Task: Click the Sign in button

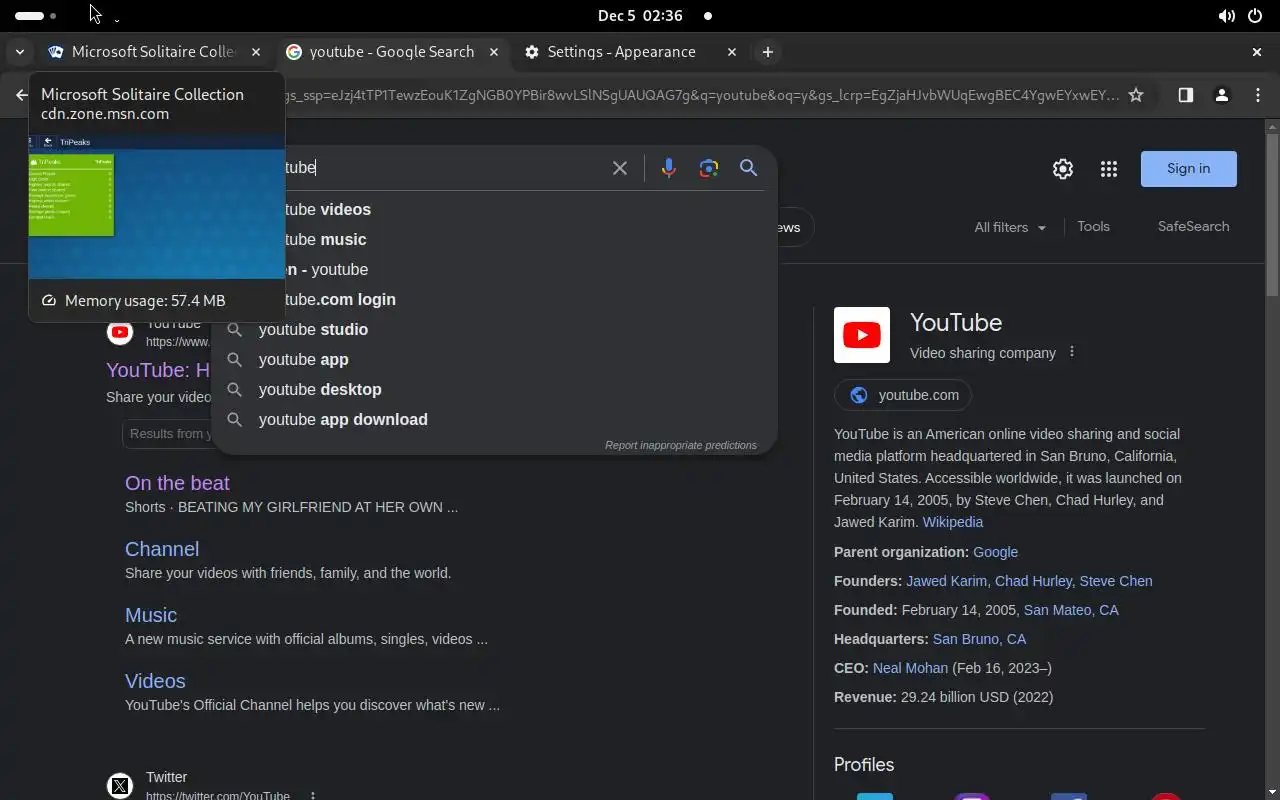Action: [x=1188, y=169]
